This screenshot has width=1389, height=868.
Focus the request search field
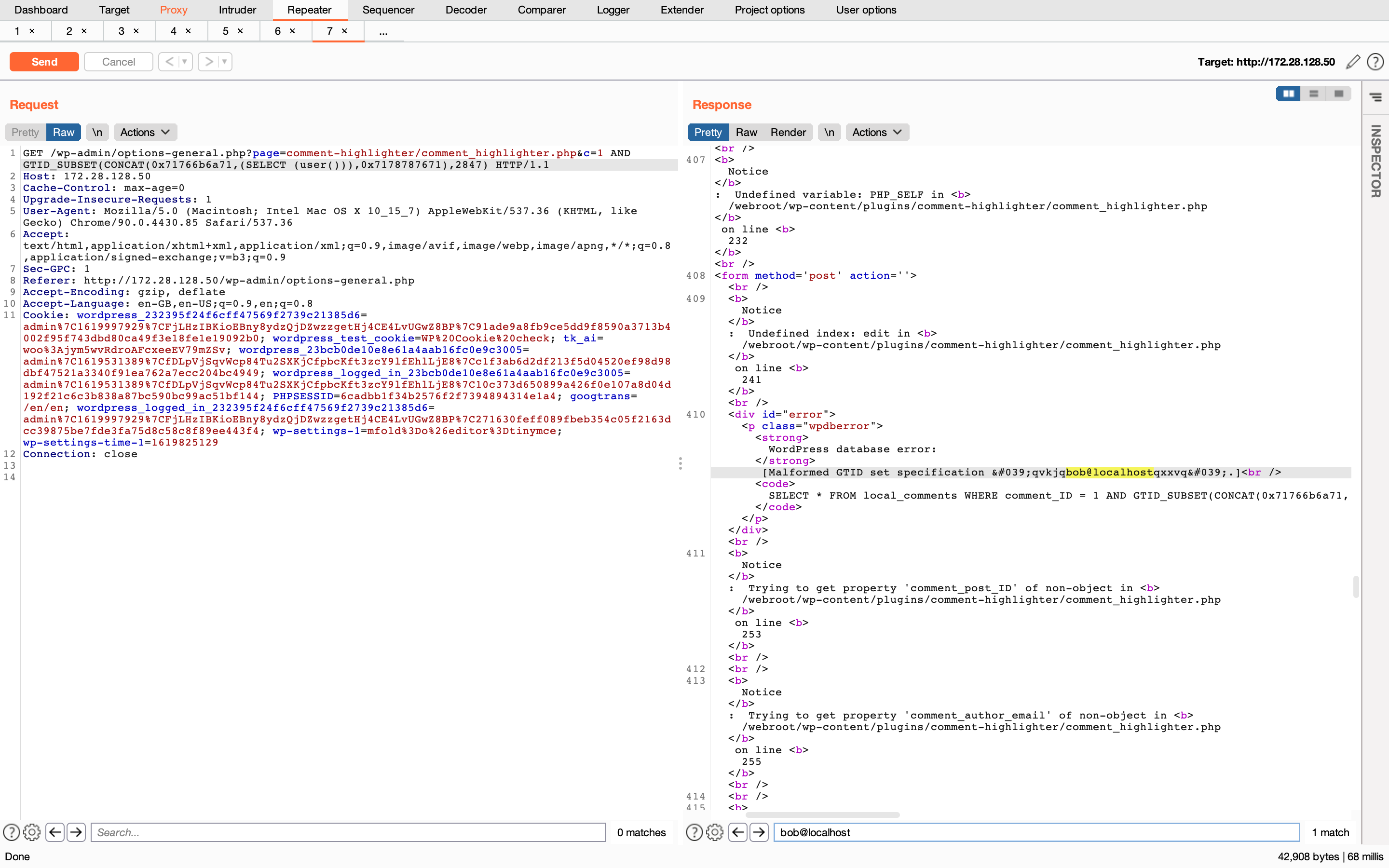pyautogui.click(x=348, y=832)
